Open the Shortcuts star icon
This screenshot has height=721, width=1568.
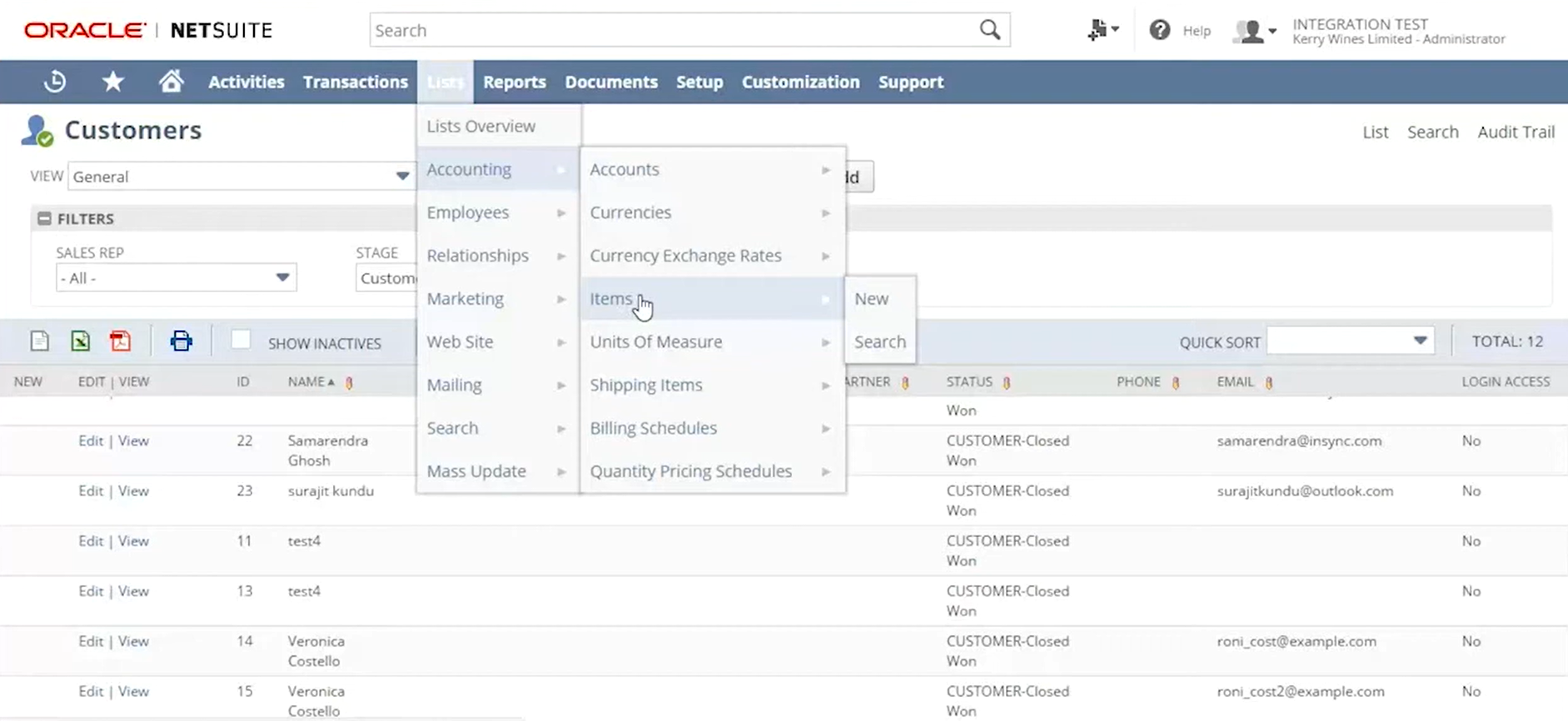pos(113,82)
